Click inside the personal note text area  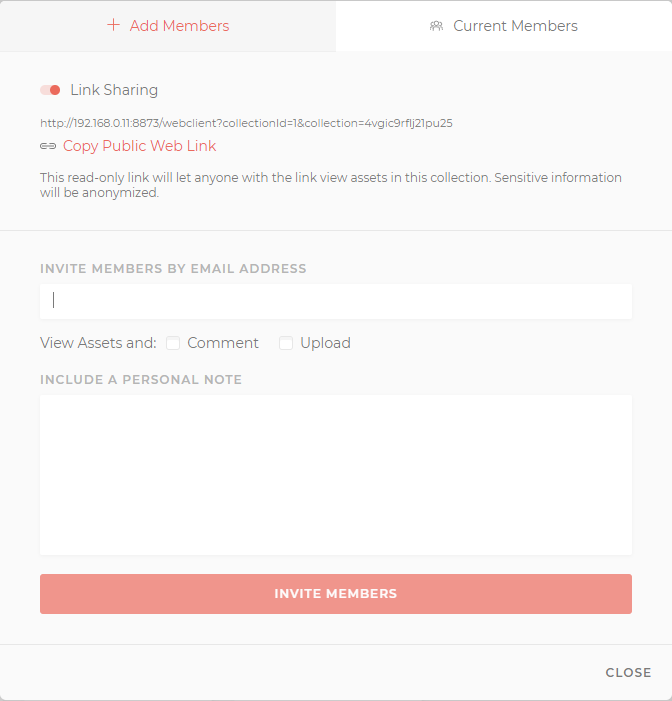(x=336, y=475)
